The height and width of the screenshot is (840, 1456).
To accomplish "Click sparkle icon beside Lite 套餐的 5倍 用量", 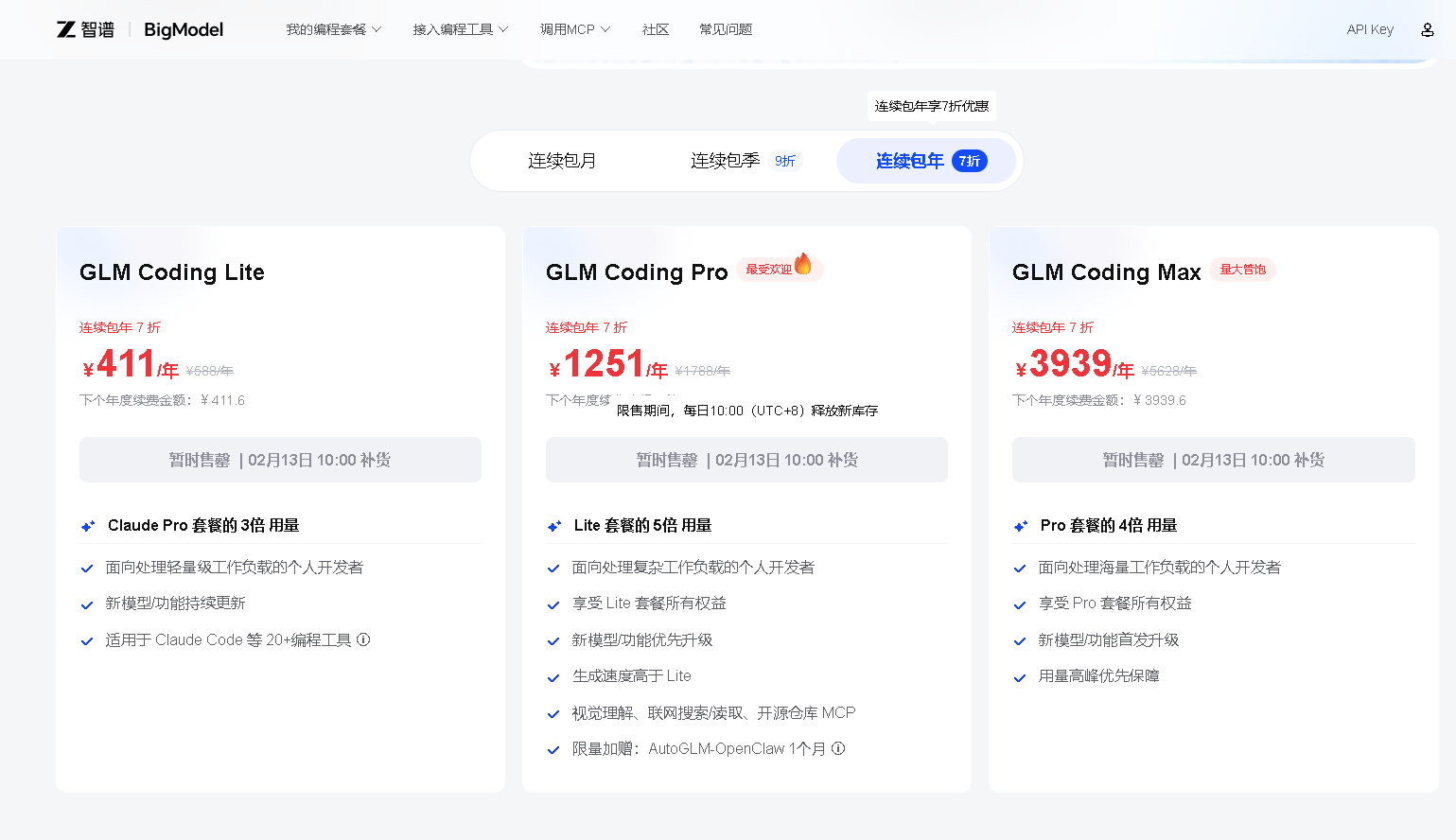I will [554, 526].
